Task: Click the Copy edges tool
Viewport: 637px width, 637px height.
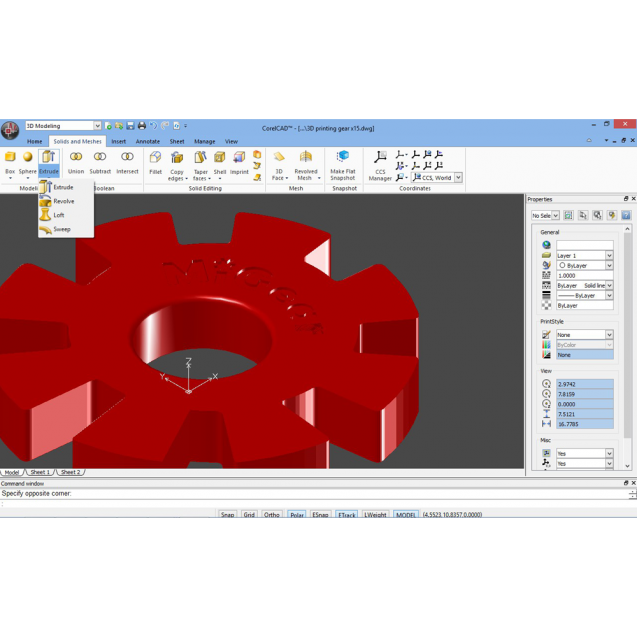Action: coord(177,166)
